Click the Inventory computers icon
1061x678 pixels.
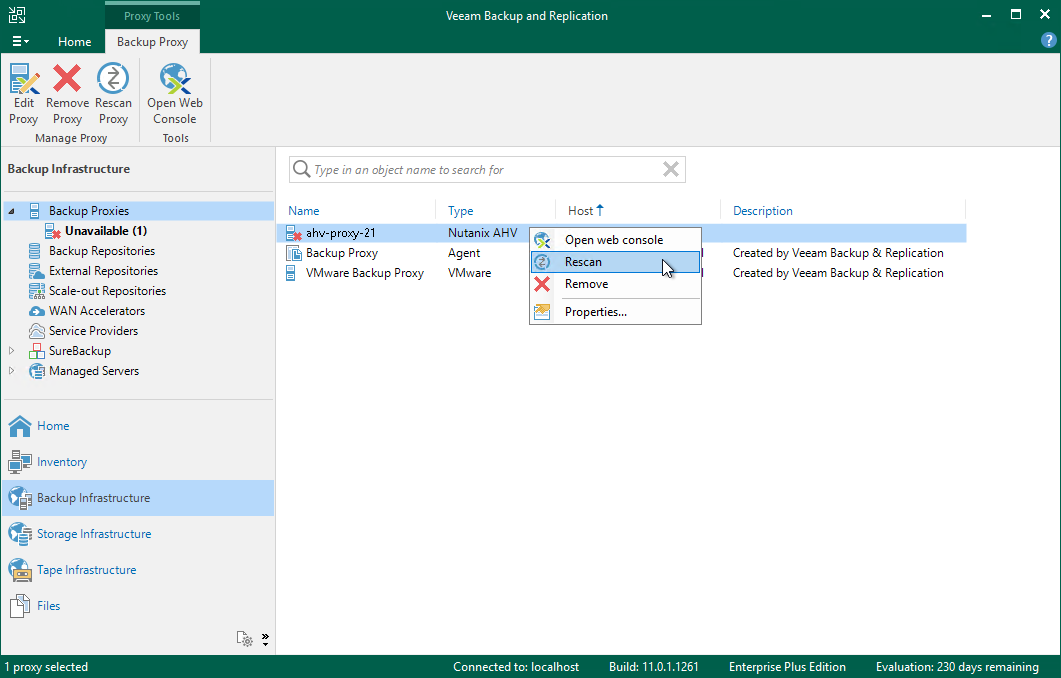click(x=20, y=461)
